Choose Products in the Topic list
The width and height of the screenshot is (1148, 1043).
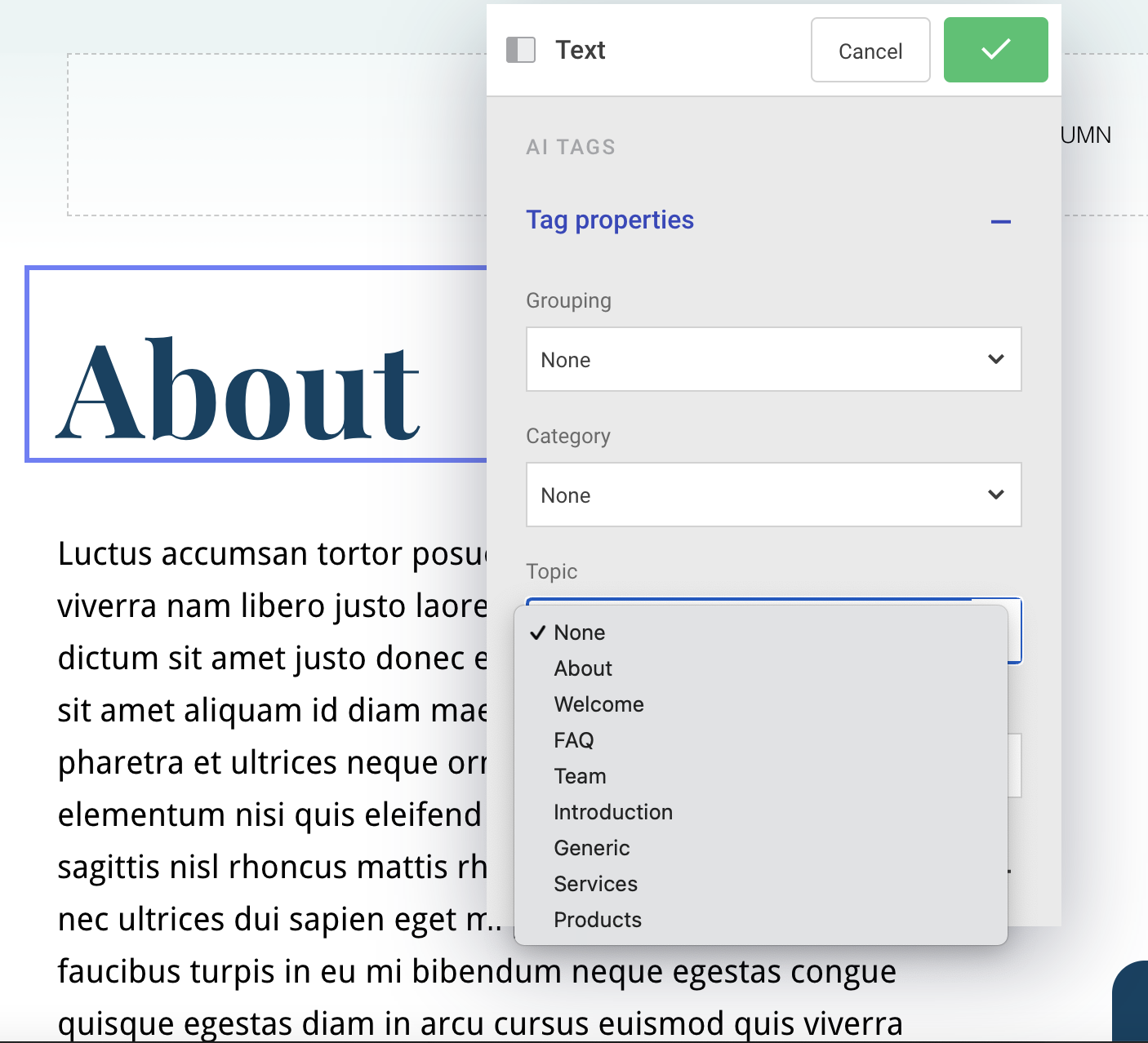(x=760, y=920)
